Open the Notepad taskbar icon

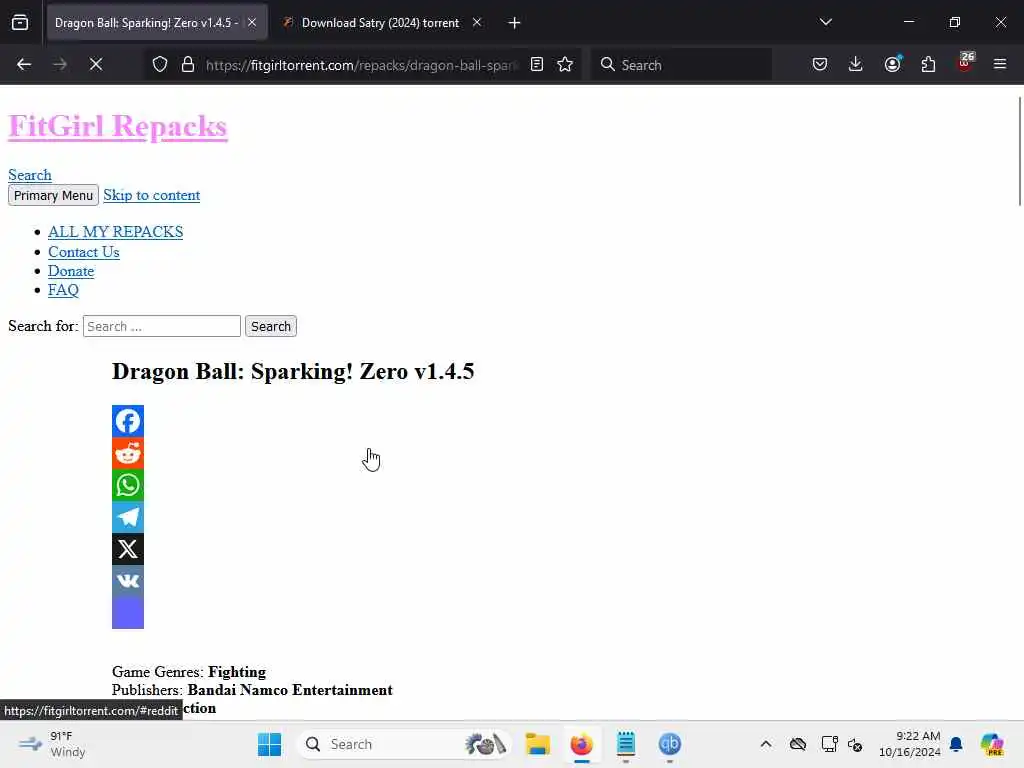tap(626, 744)
